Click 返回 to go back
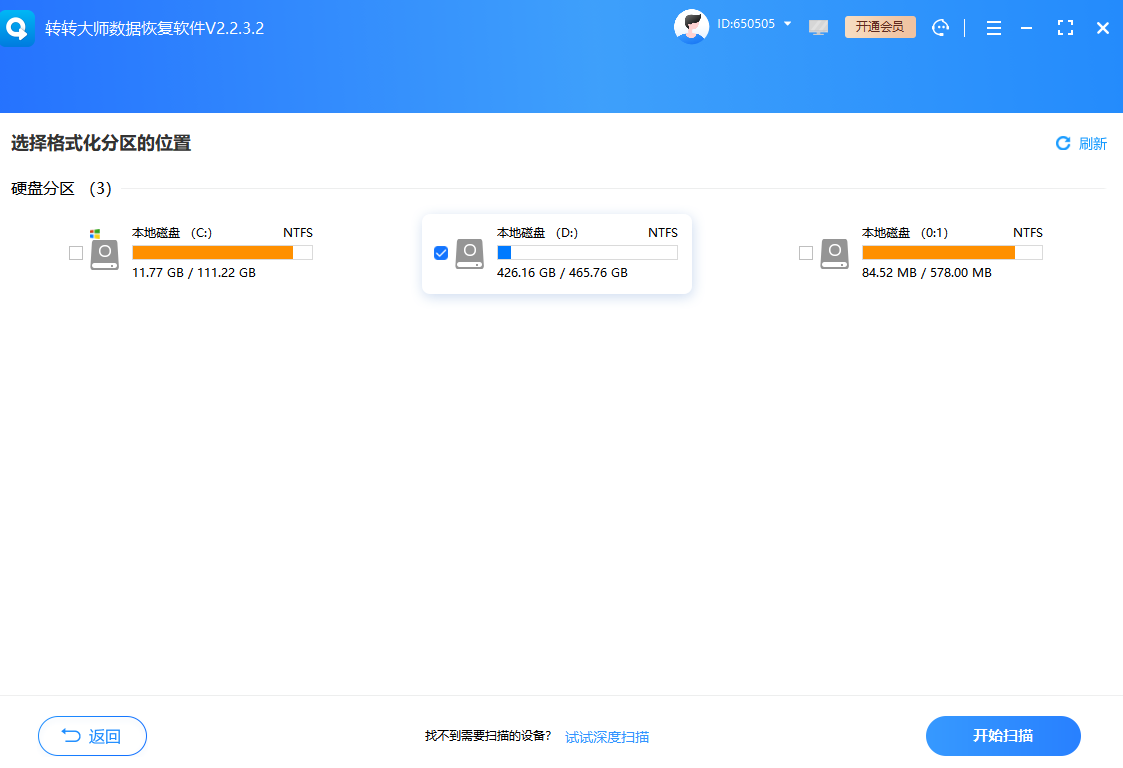The height and width of the screenshot is (768, 1123). coord(92,736)
